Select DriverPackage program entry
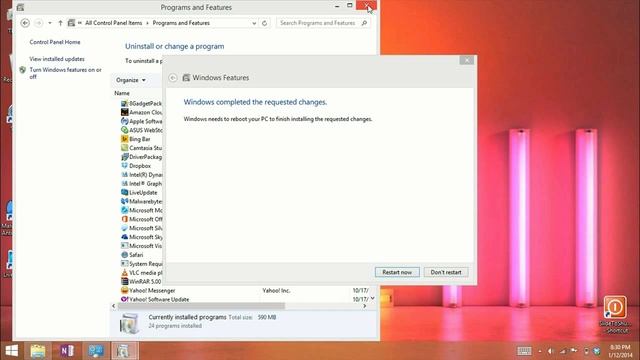640x360 pixels. tap(141, 157)
